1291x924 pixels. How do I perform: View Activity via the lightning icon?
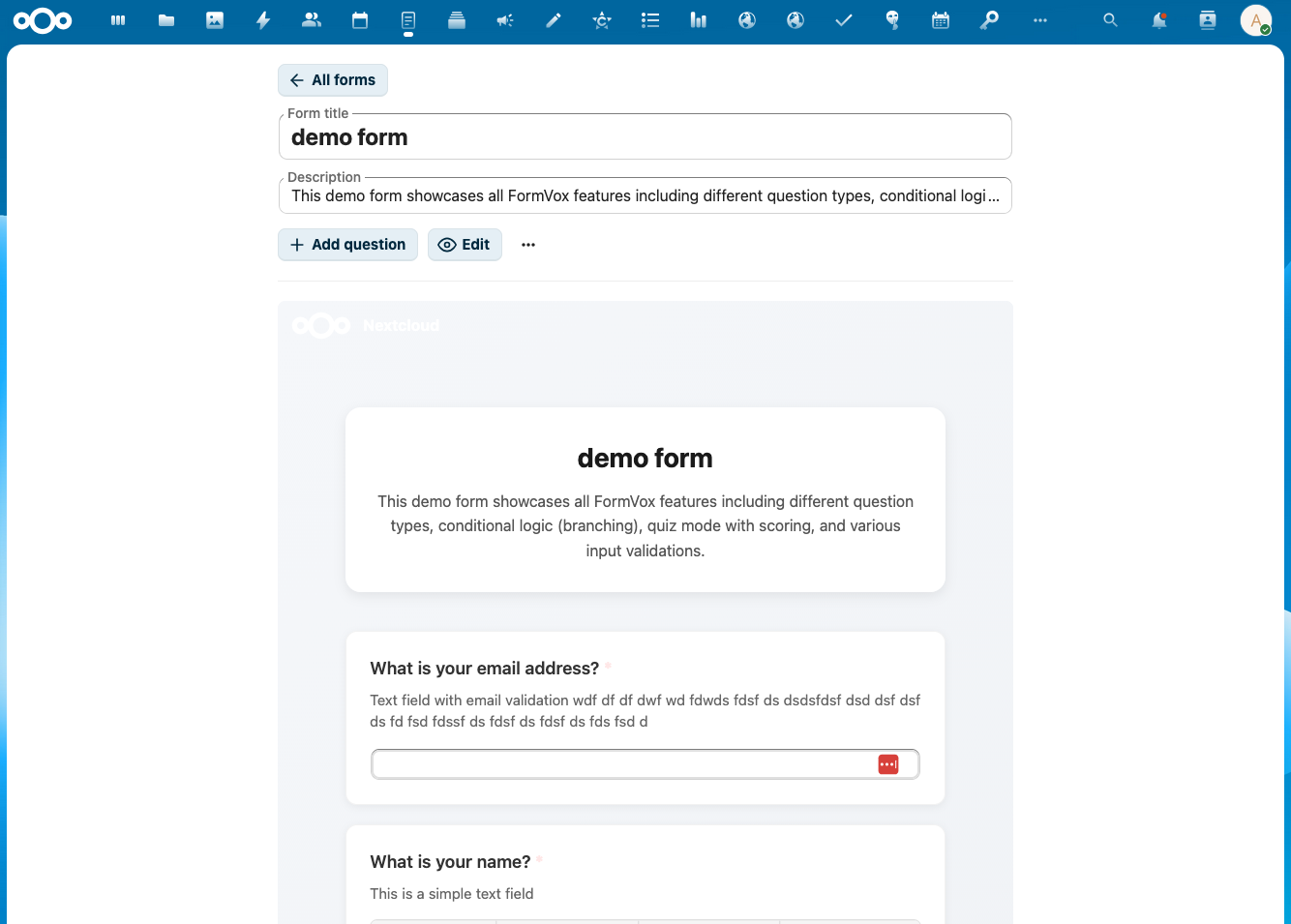(262, 19)
